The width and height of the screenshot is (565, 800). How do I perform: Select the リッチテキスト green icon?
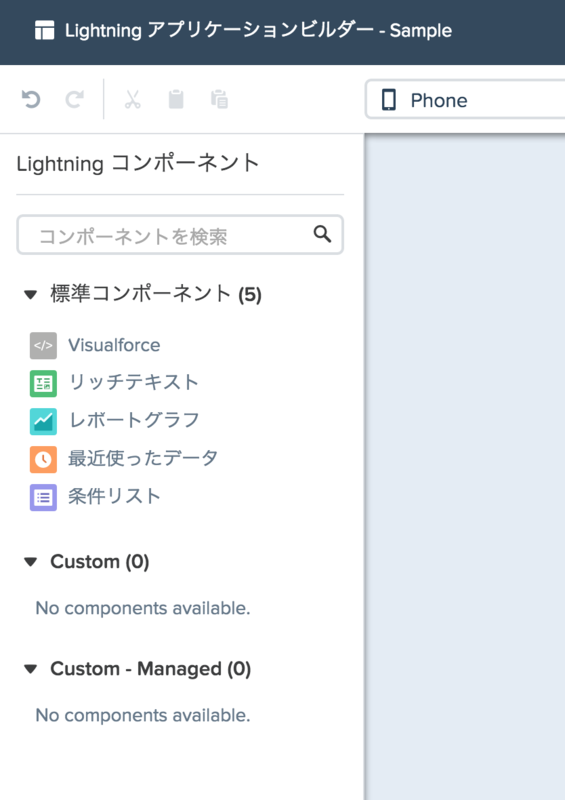(x=43, y=383)
